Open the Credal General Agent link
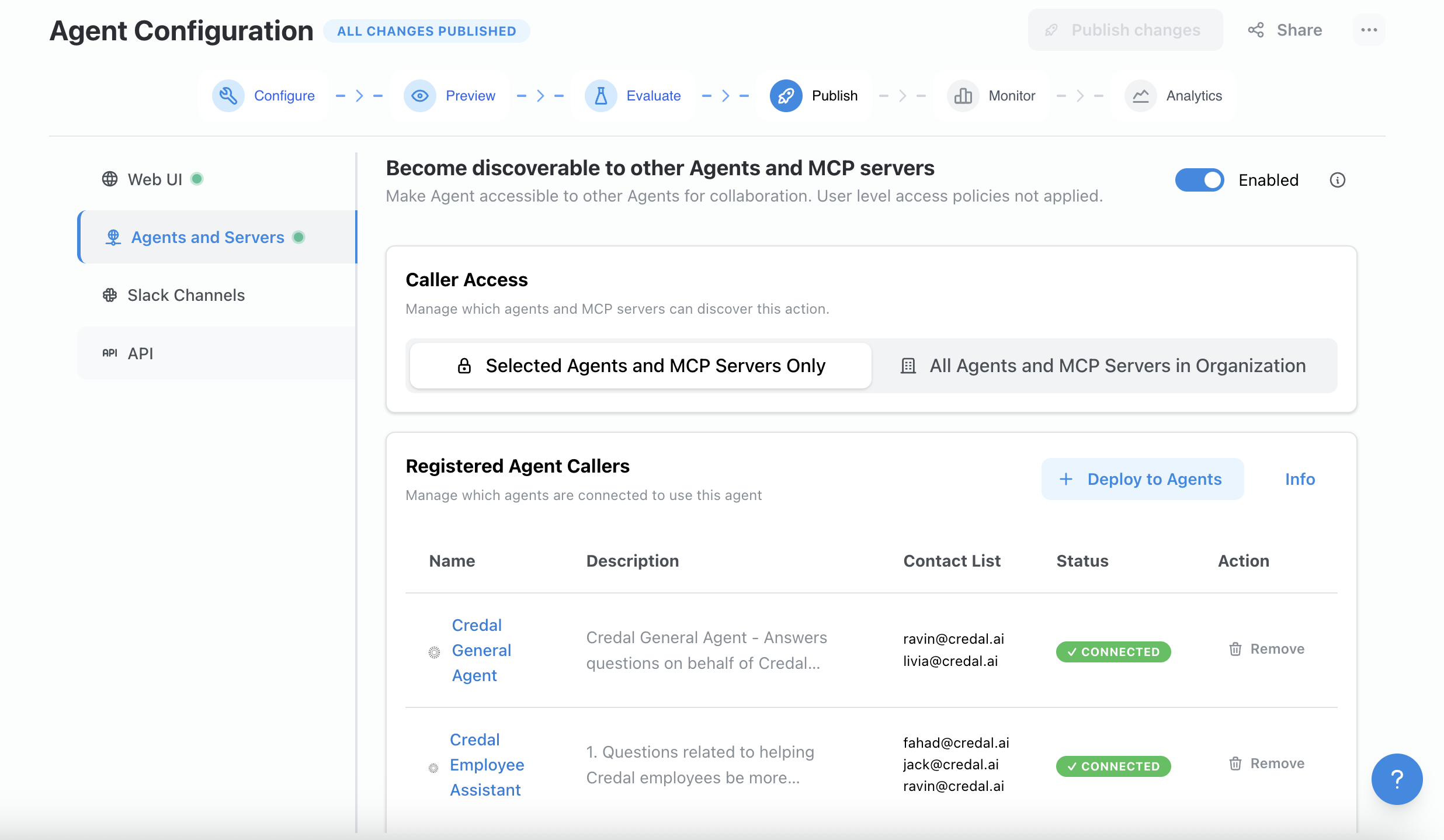 (481, 650)
